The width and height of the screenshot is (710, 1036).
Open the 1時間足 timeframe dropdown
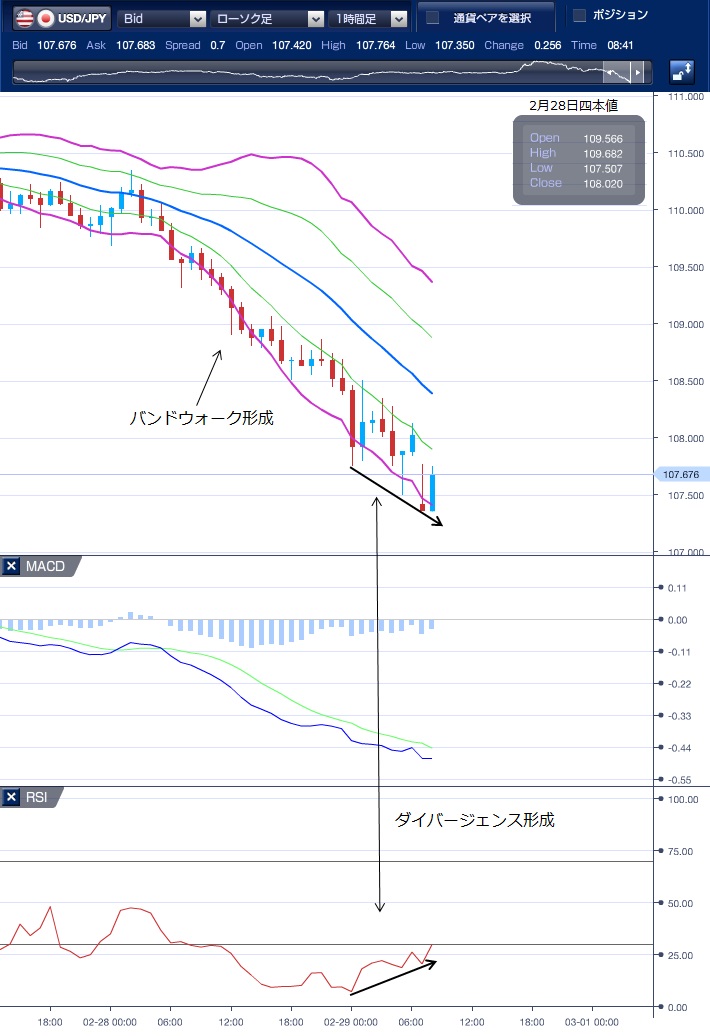pyautogui.click(x=370, y=18)
